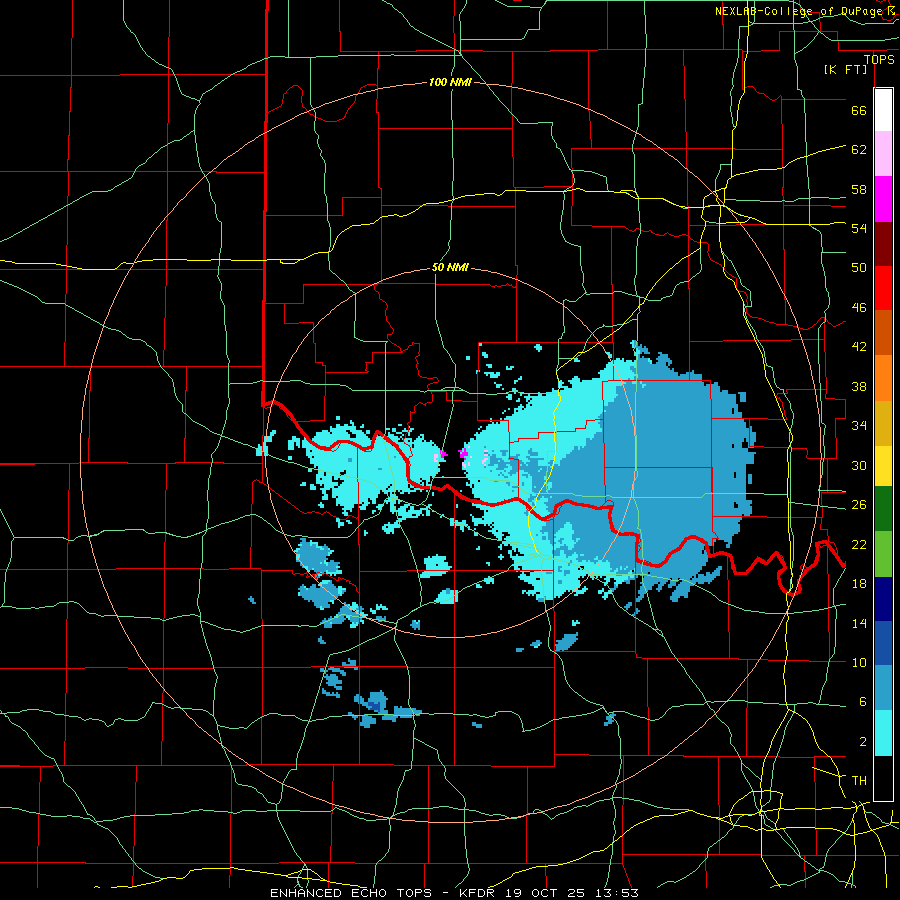900x900 pixels.
Task: Click the 50 NMI range ring label
Action: pos(450,267)
